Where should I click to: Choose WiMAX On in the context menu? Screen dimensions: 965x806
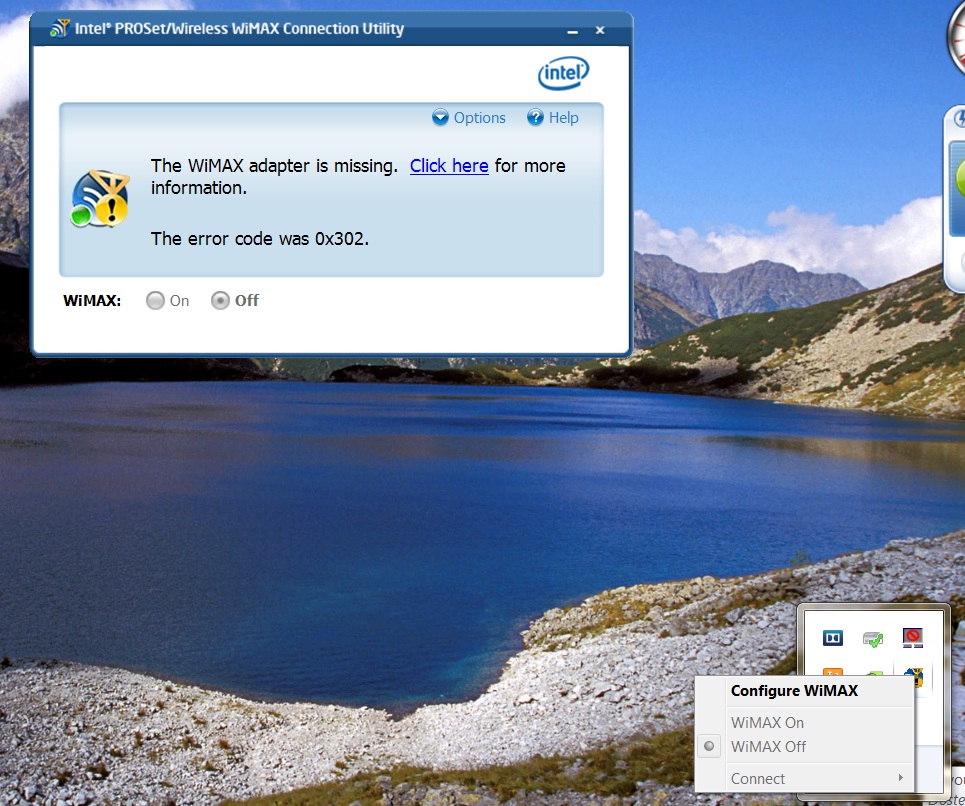[x=767, y=722]
